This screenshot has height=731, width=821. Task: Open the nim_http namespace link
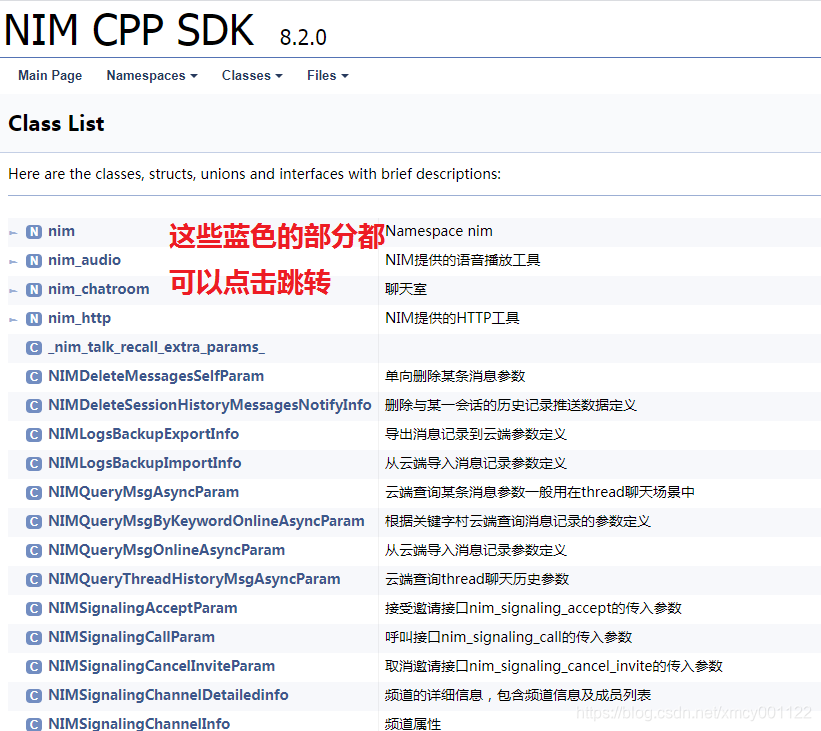[80, 318]
